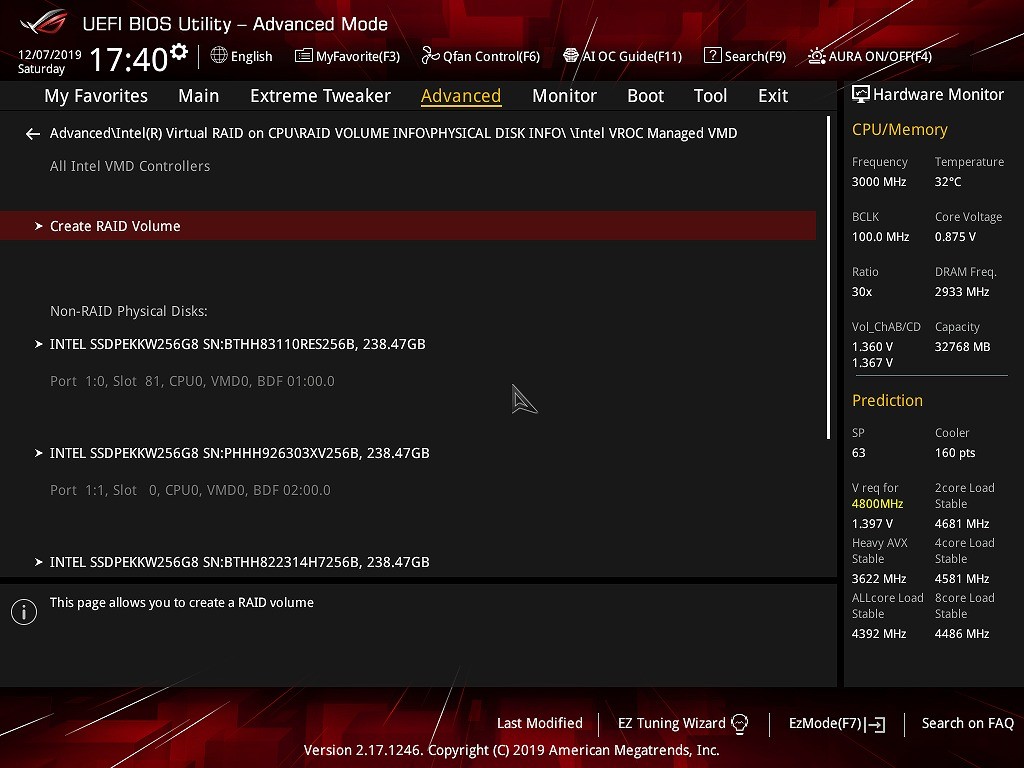Viewport: 1024px width, 768px height.
Task: Click Last Modified button
Action: point(539,723)
